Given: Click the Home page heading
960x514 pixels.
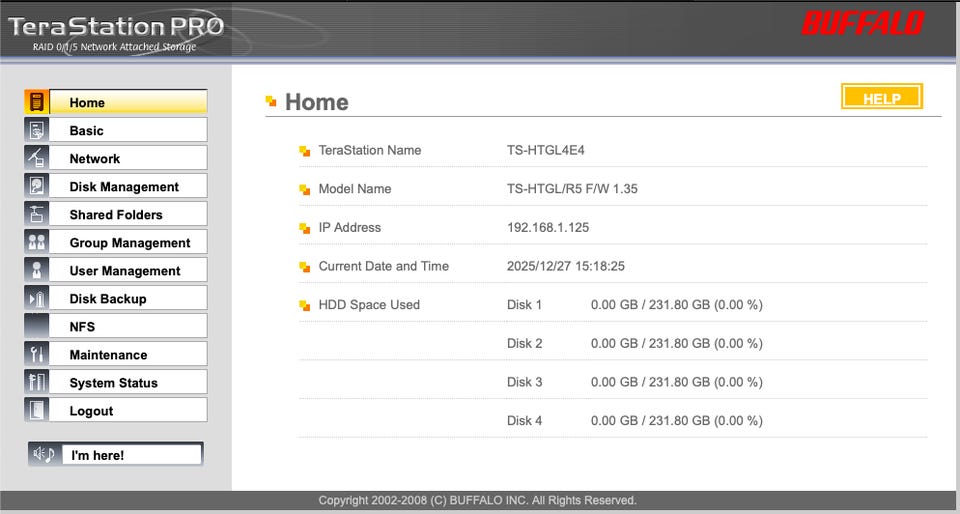Looking at the screenshot, I should point(317,102).
